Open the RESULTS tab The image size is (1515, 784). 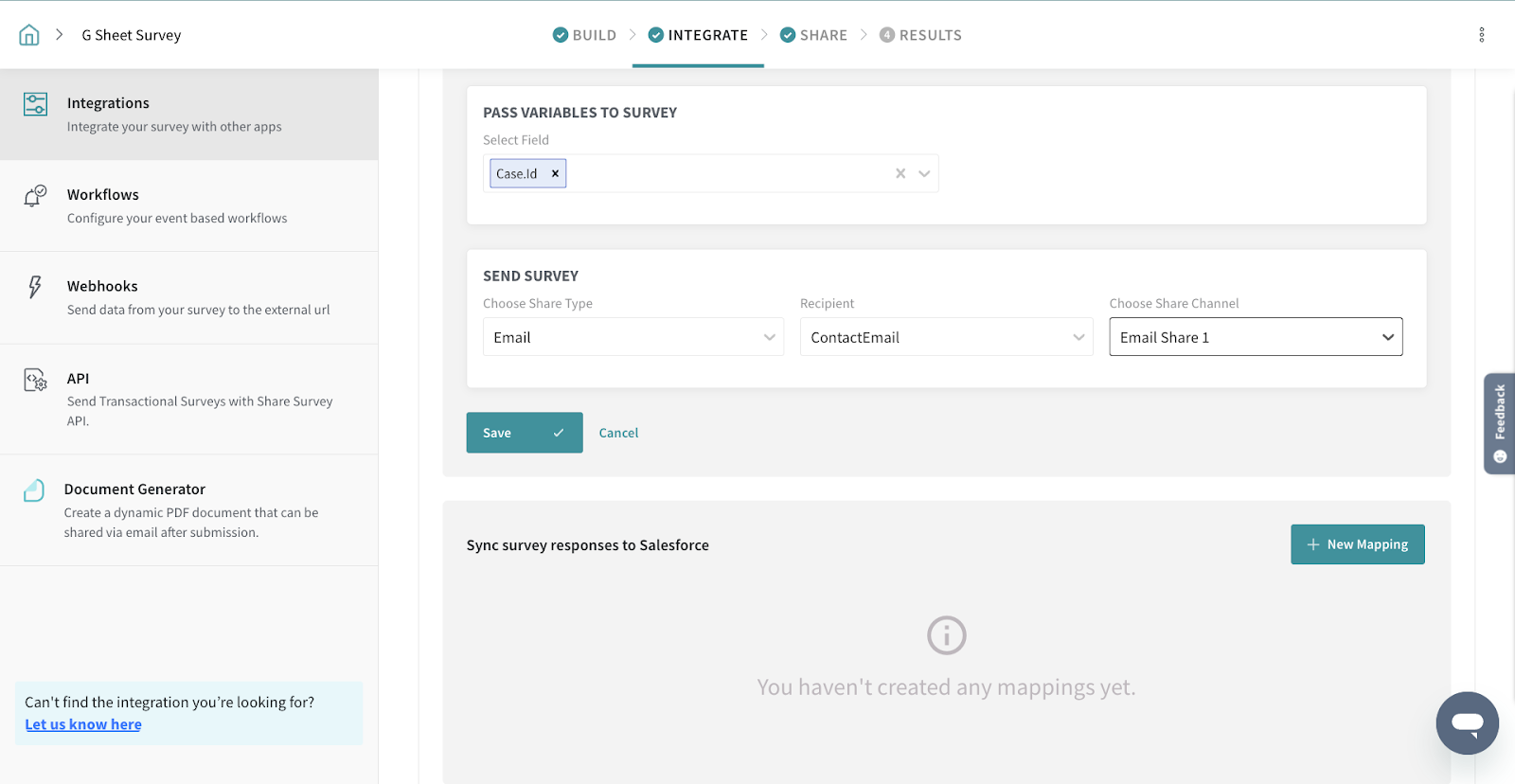tap(920, 35)
